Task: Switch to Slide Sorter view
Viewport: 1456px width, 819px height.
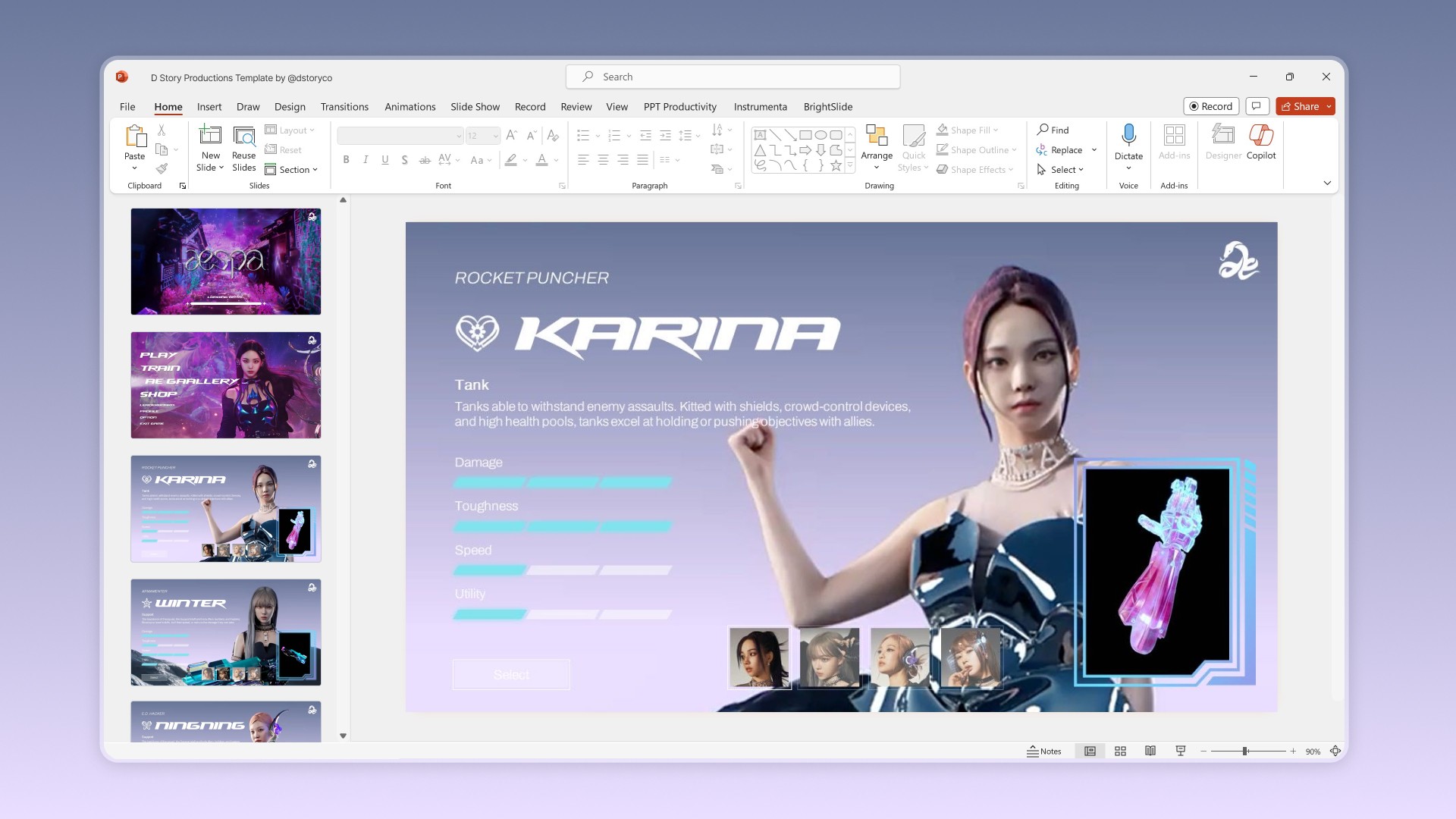Action: (1120, 751)
